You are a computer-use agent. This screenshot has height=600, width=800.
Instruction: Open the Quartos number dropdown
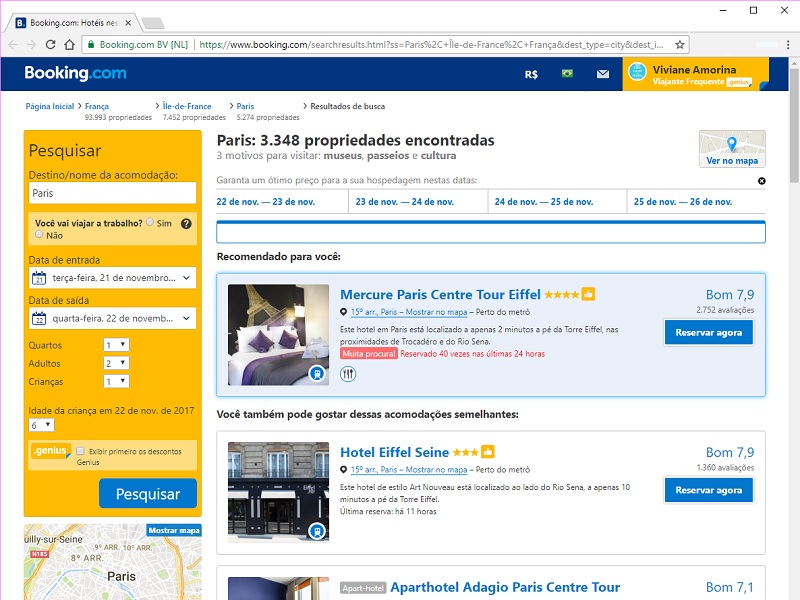pos(116,345)
